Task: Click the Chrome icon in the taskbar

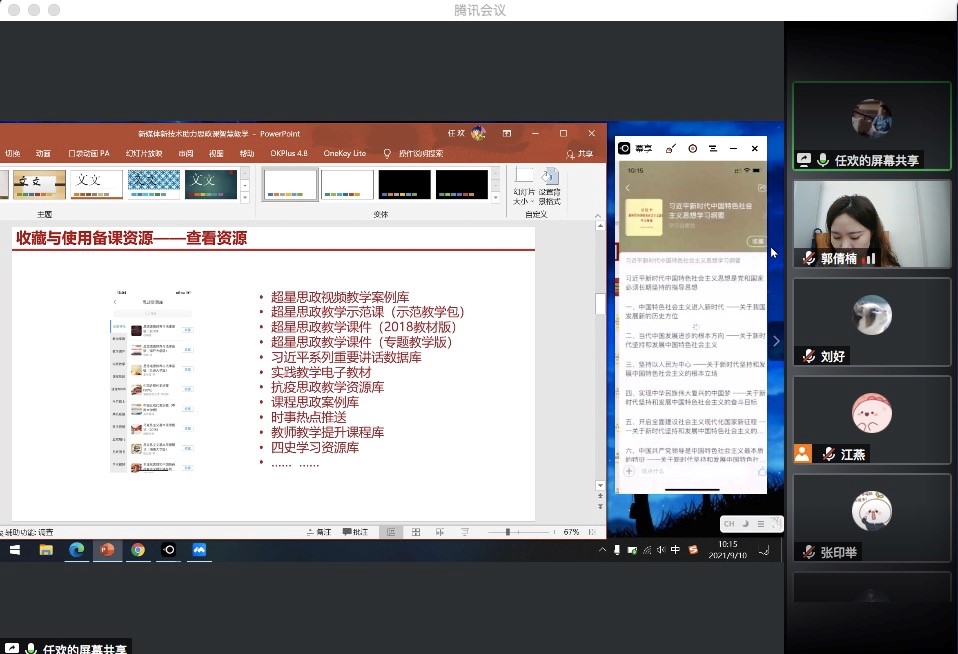Action: coord(138,549)
